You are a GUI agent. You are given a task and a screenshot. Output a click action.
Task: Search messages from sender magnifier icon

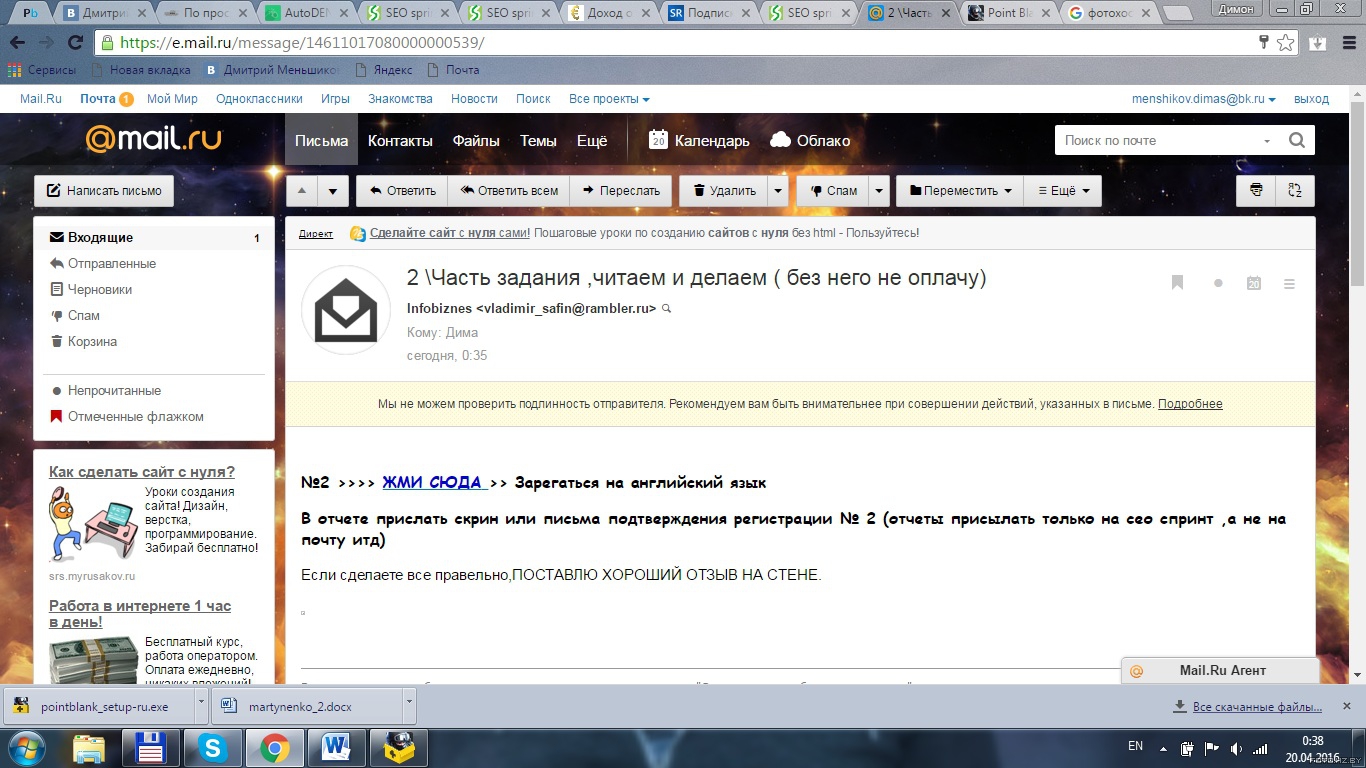click(x=667, y=309)
